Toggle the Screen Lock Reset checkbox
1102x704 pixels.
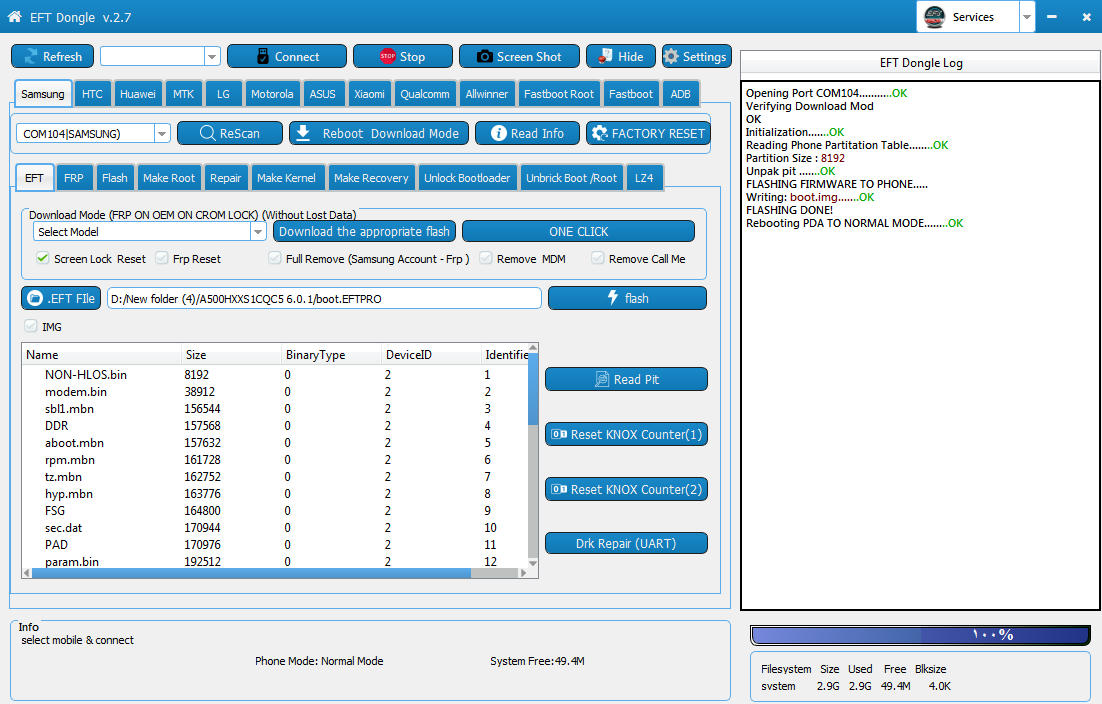pos(43,259)
